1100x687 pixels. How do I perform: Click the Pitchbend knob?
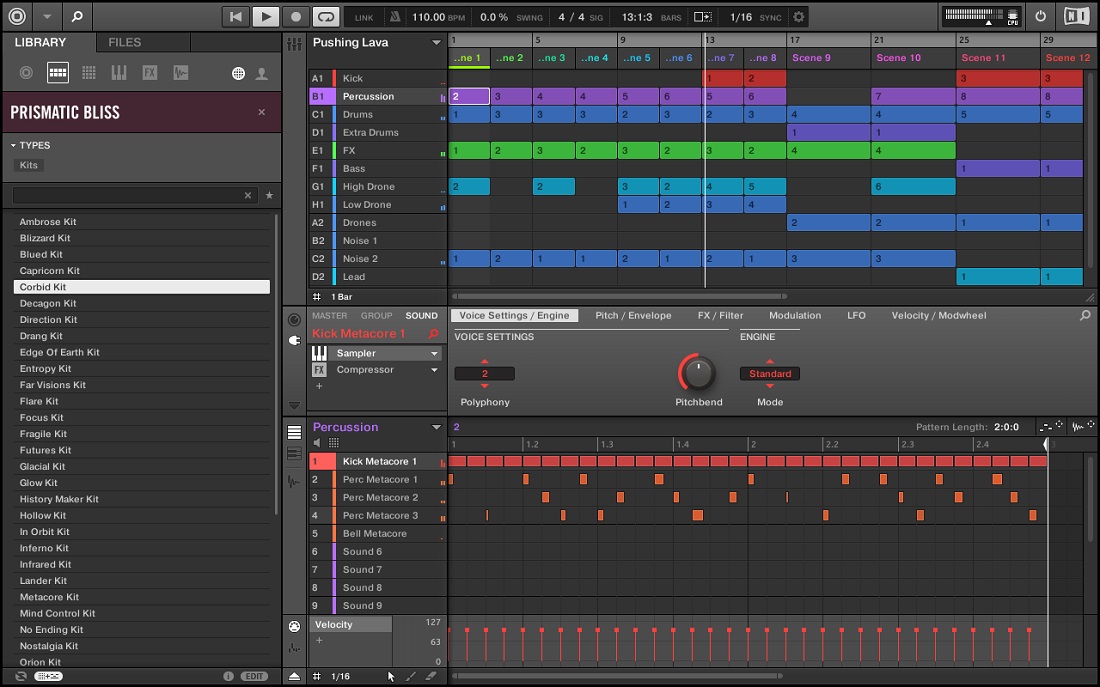pyautogui.click(x=697, y=373)
